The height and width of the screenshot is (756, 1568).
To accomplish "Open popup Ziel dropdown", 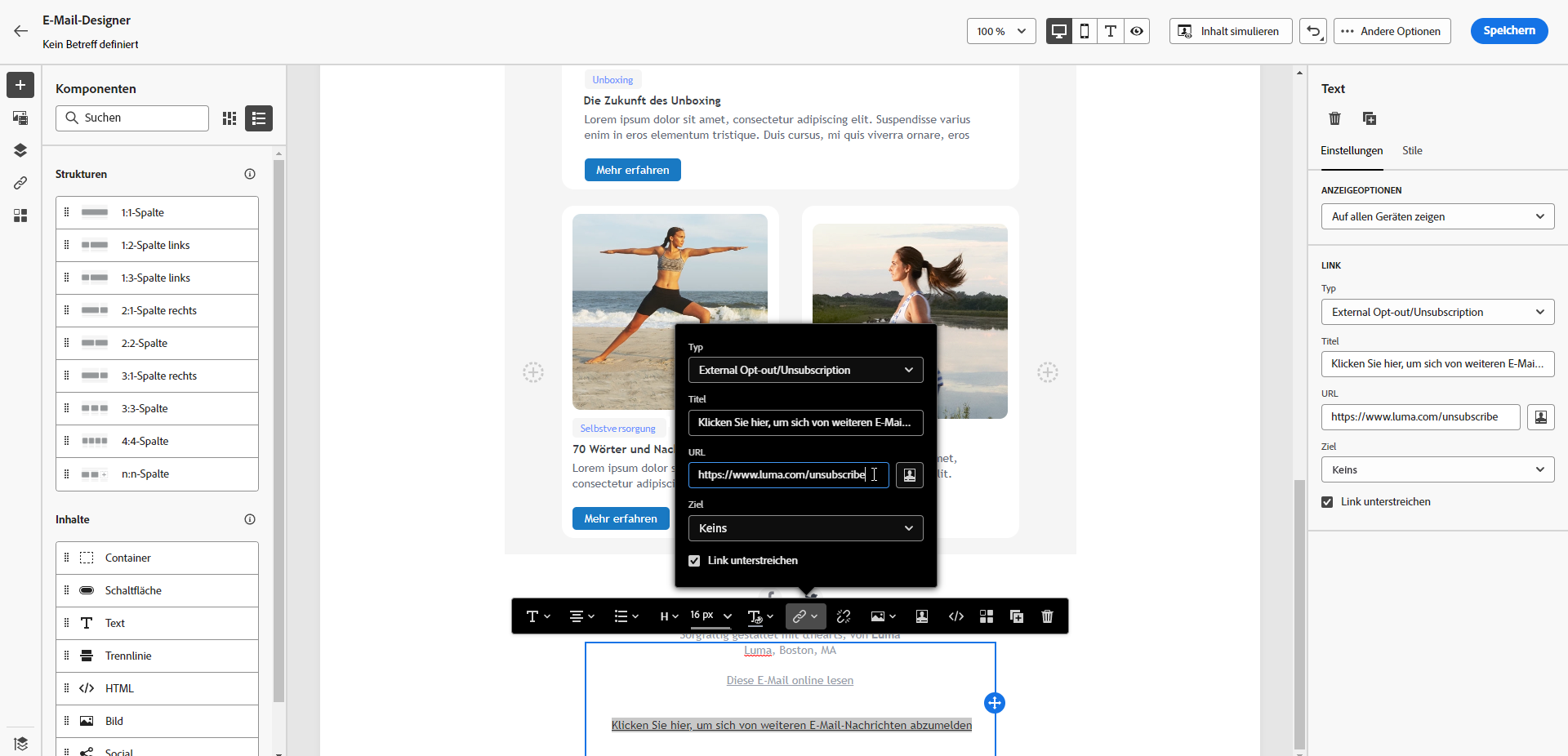I will coord(806,528).
